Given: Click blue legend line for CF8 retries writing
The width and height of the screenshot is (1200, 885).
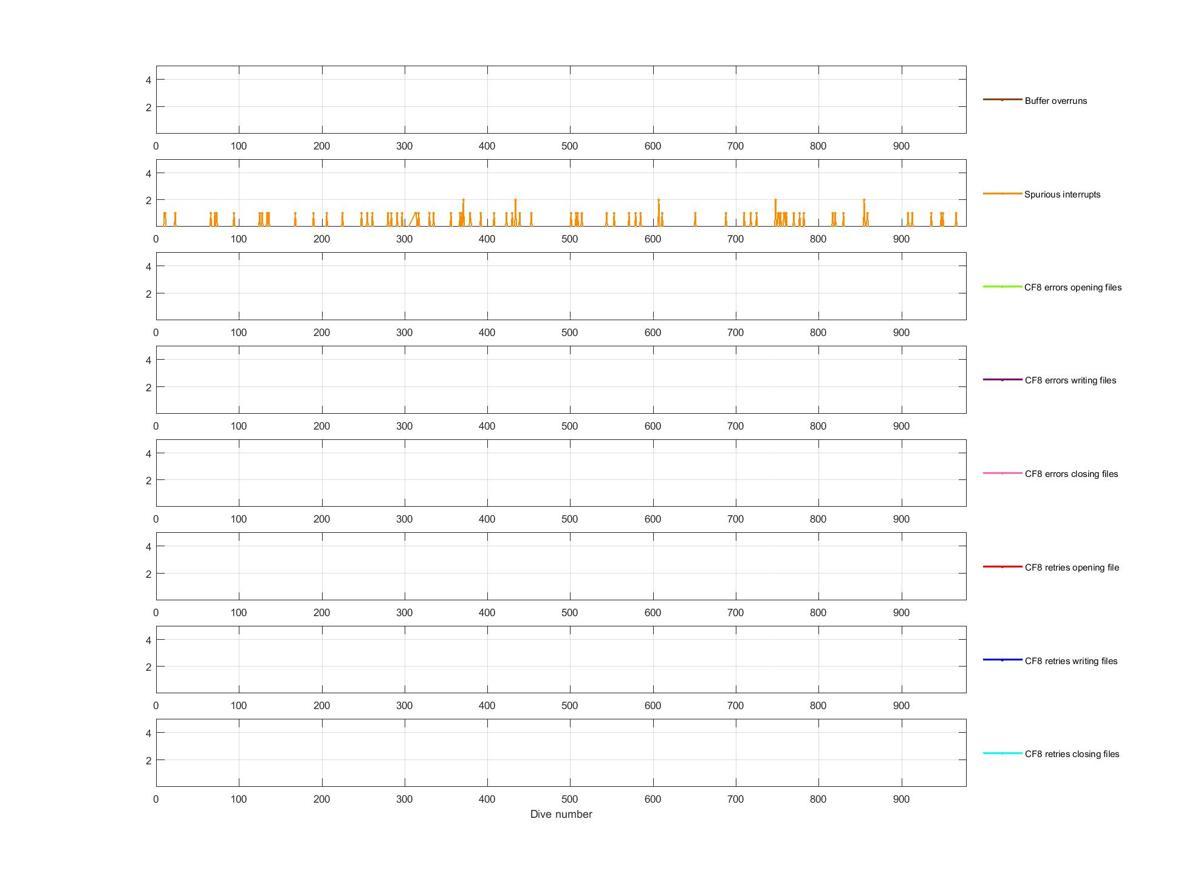Looking at the screenshot, I should 1002,660.
